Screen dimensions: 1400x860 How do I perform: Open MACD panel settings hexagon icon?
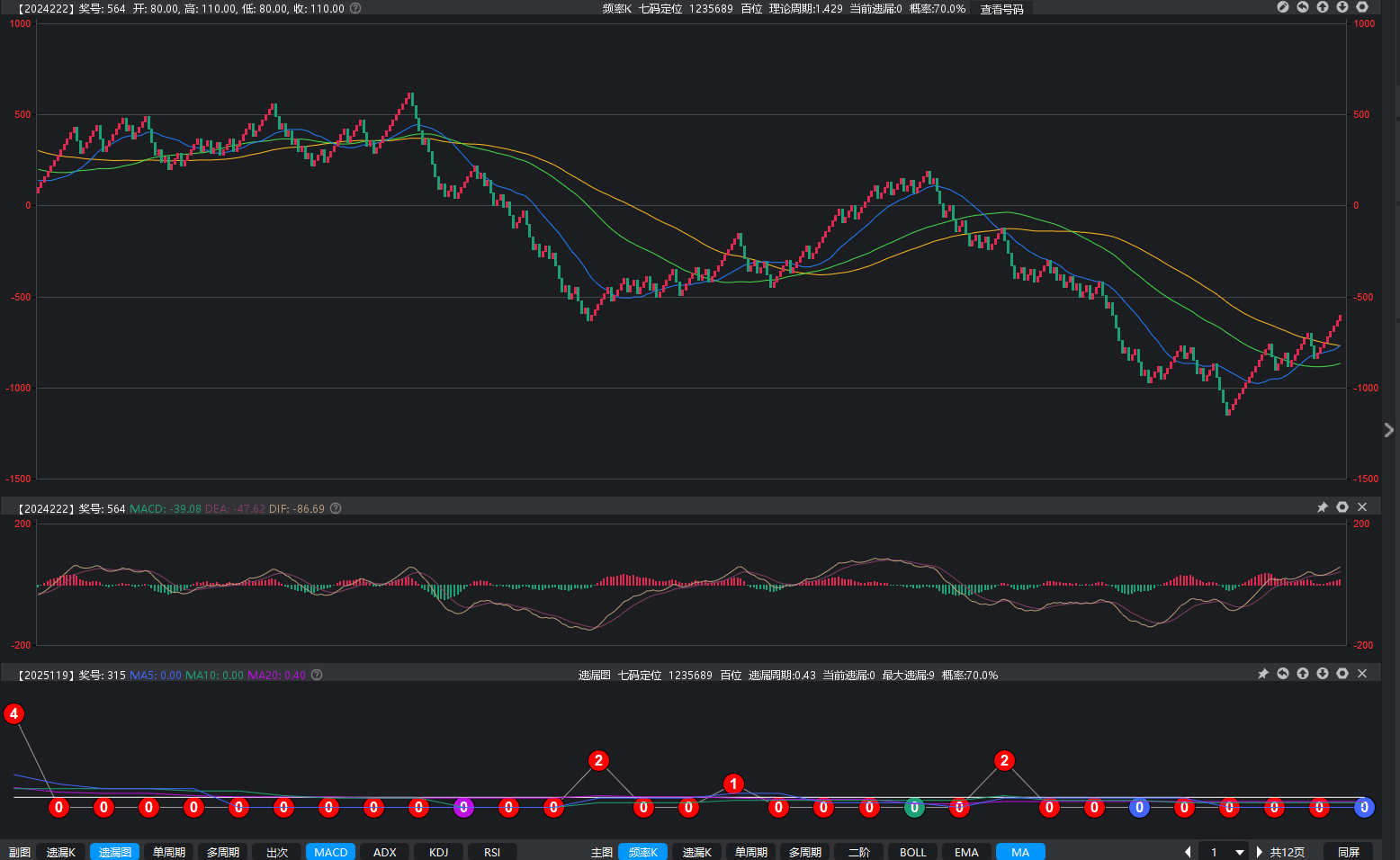pyautogui.click(x=1342, y=507)
